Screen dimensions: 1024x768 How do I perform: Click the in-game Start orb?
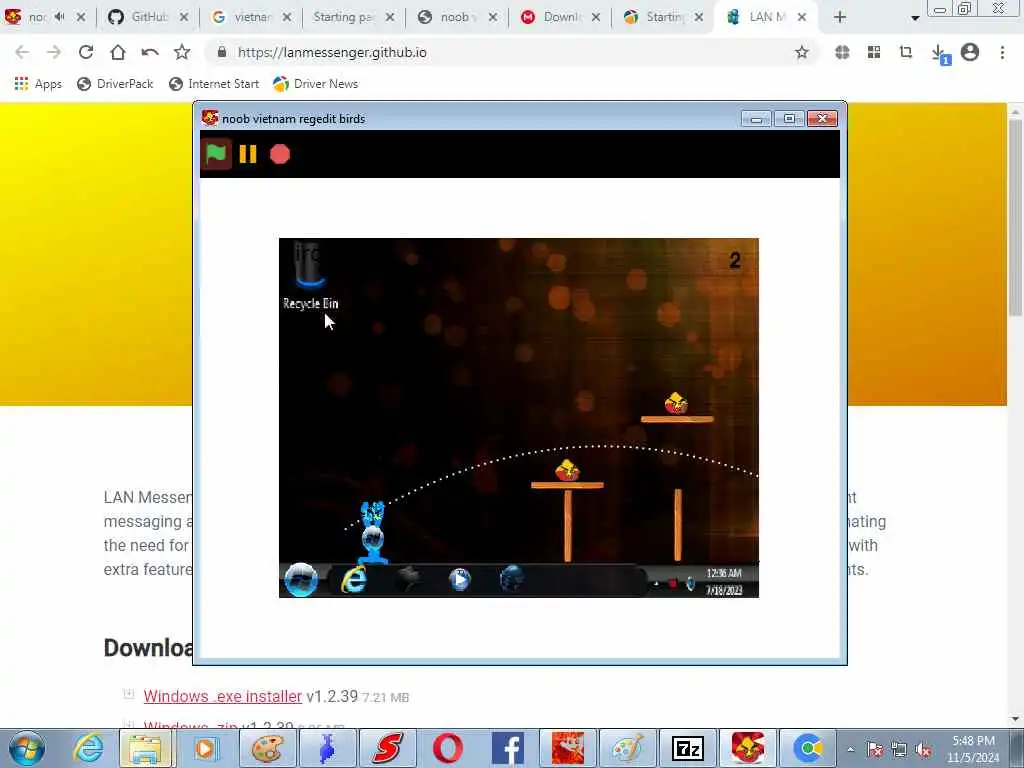point(301,579)
